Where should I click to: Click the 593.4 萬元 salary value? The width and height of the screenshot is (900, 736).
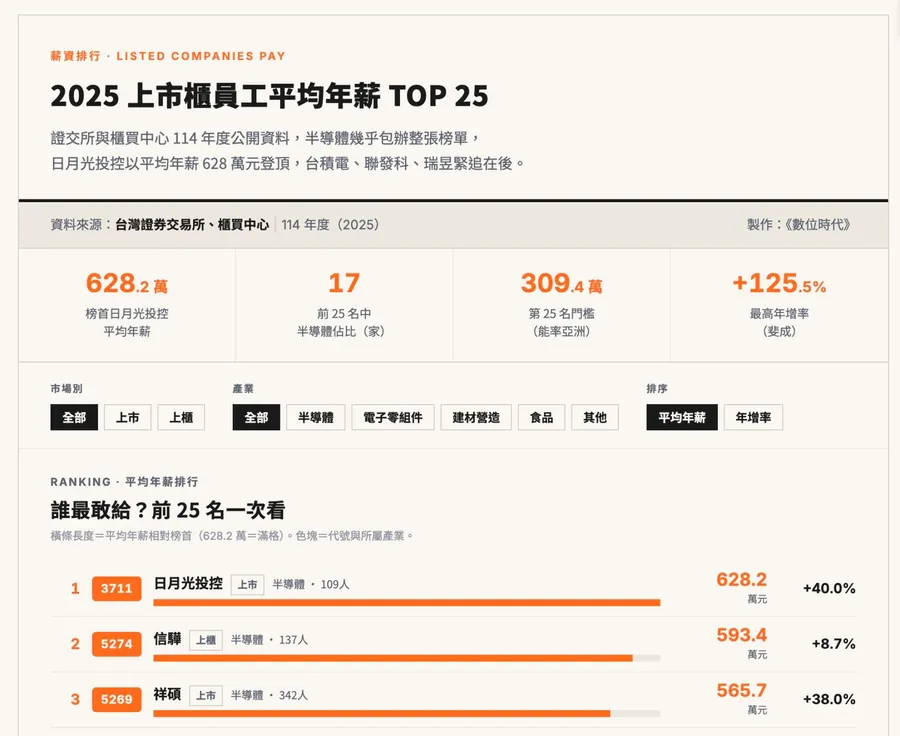(742, 643)
